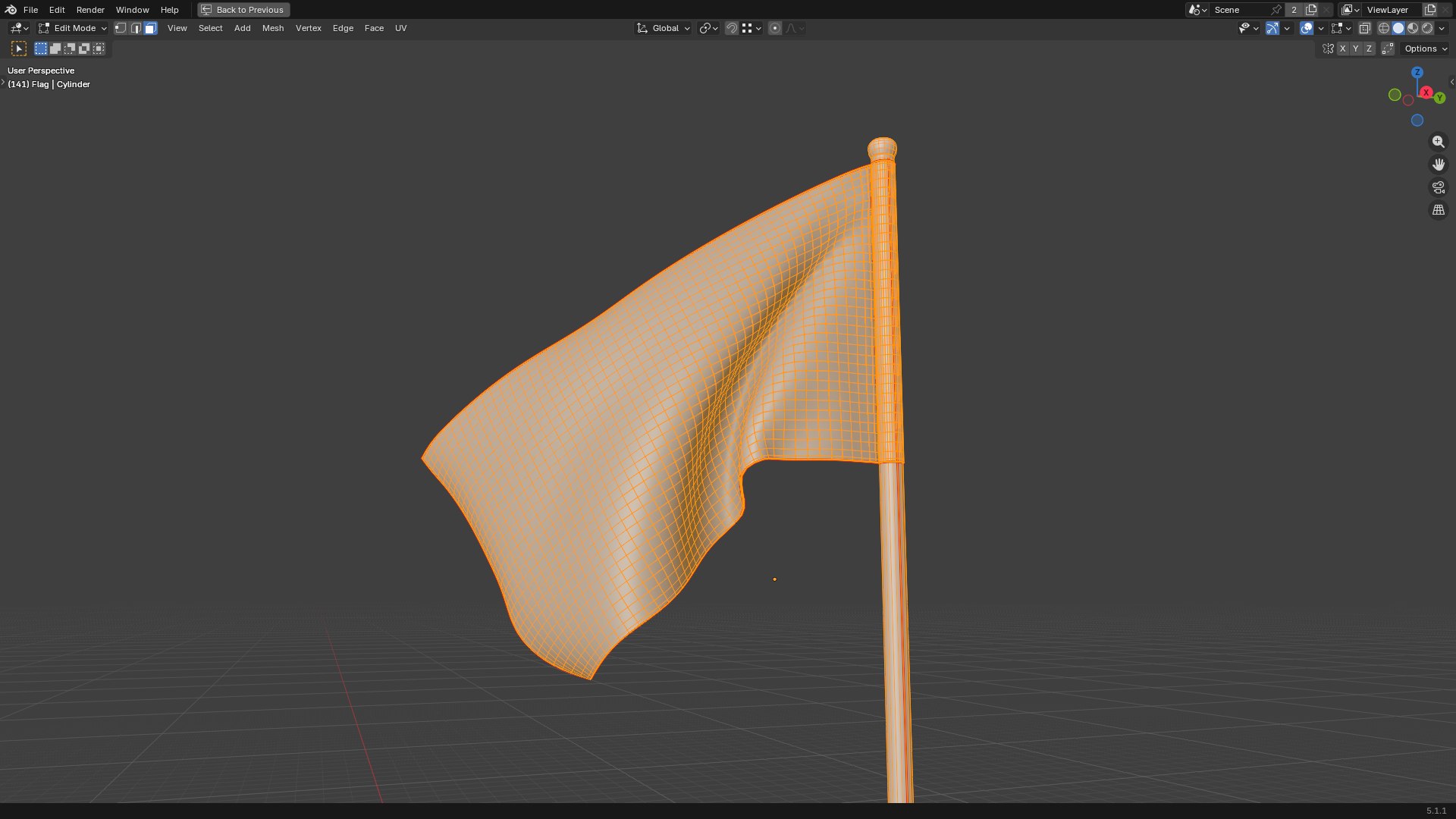This screenshot has height=819, width=1456.
Task: Choose 'extend selection' mode icon
Action: [x=55, y=49]
